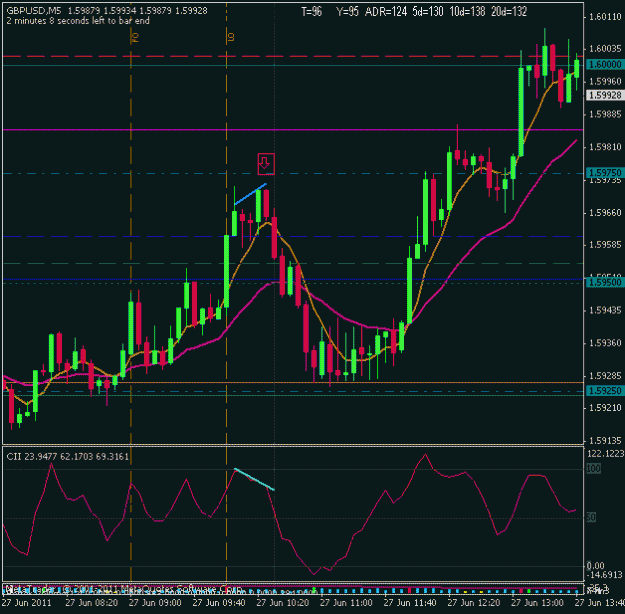Click the 100 level label on CII scale
Image resolution: width=625 pixels, height=614 pixels.
point(593,469)
